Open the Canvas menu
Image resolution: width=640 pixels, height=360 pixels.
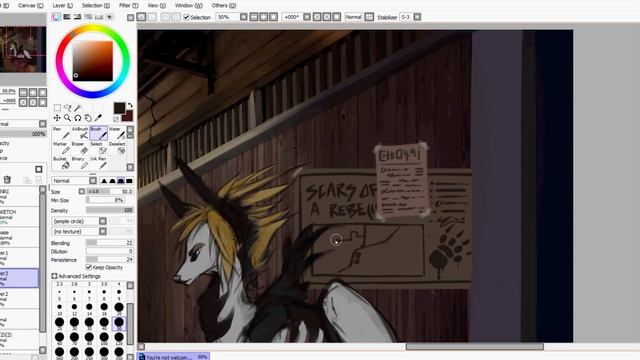pyautogui.click(x=31, y=5)
